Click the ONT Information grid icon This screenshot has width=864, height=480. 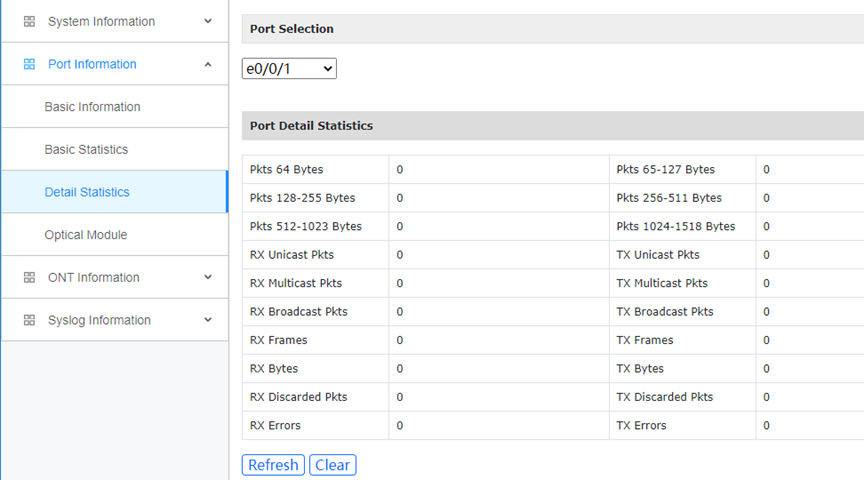click(29, 278)
